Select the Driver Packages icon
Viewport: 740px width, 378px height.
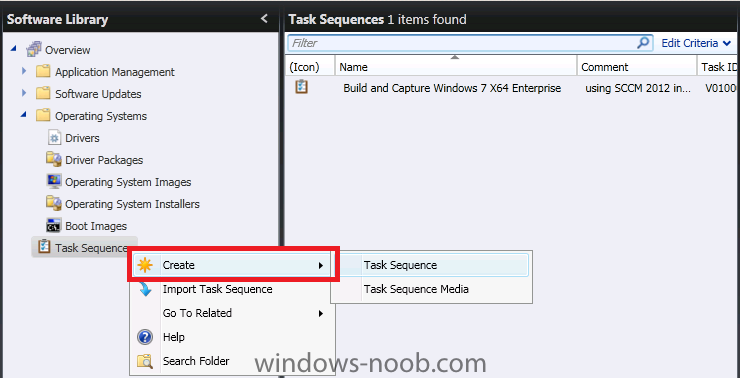(54, 160)
